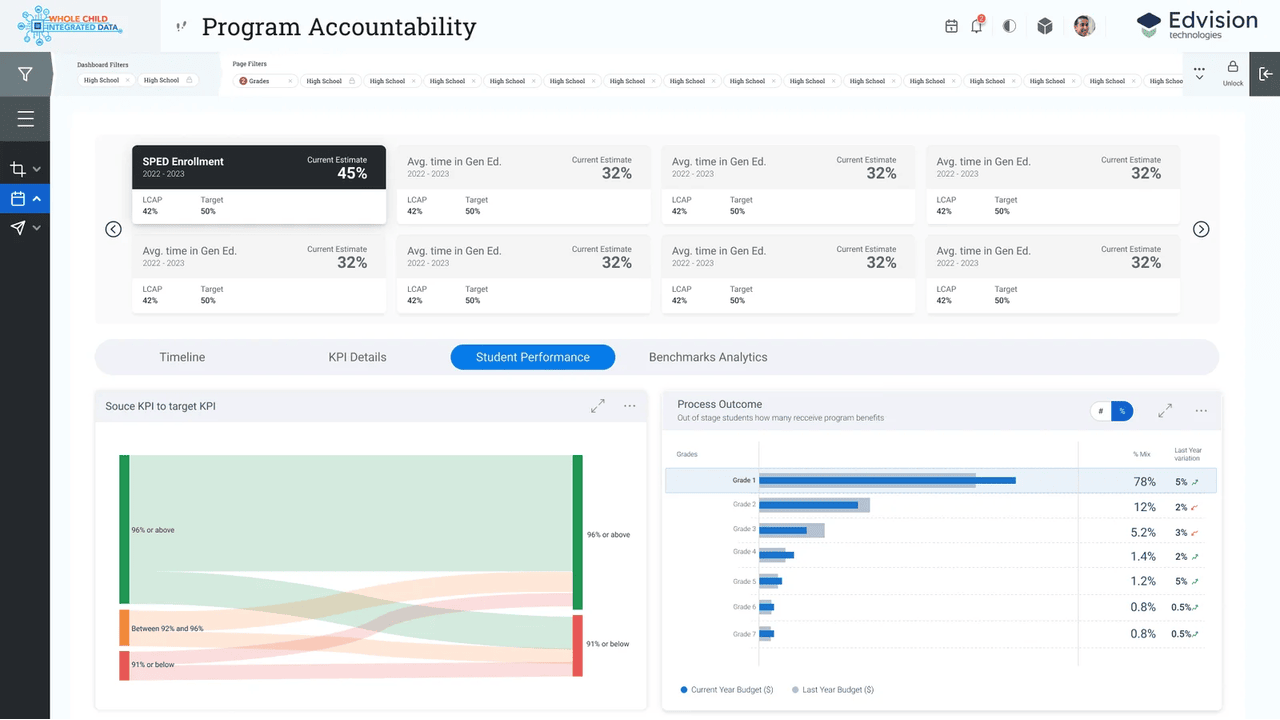Click the Dashboard Filters heading
The height and width of the screenshot is (720, 1280).
pyautogui.click(x=103, y=65)
